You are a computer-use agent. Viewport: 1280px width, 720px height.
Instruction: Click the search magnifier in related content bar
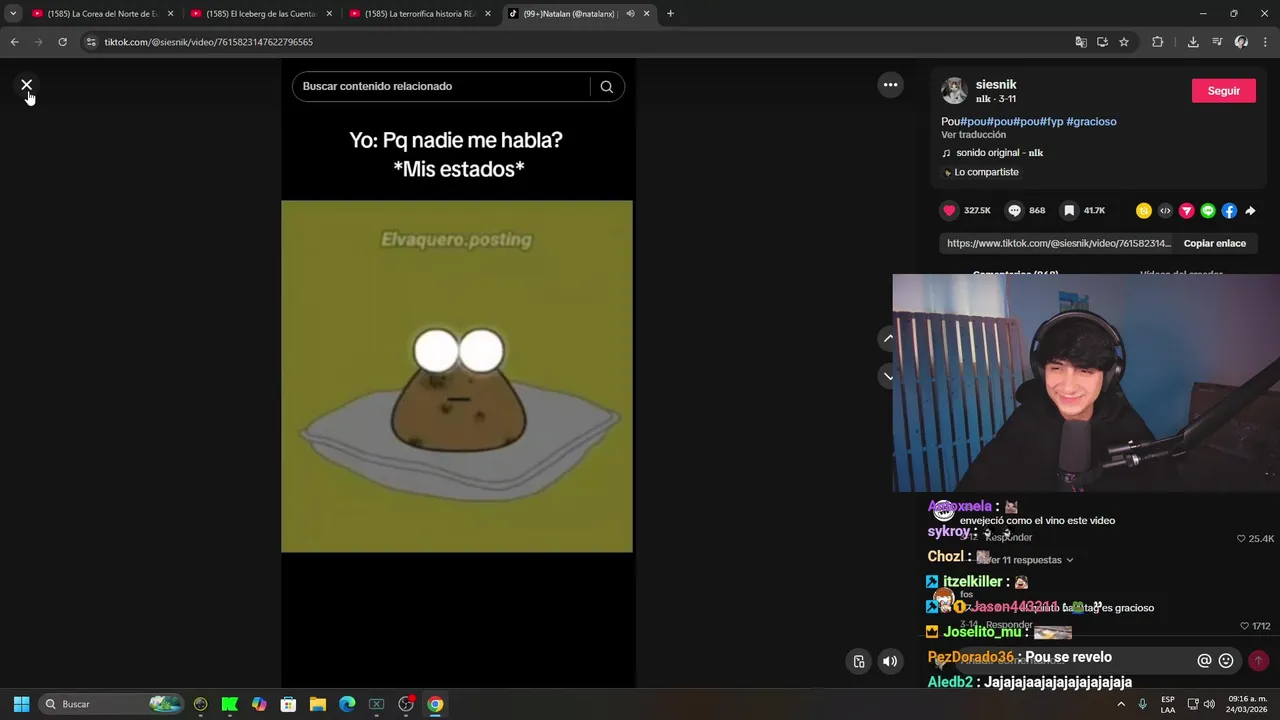click(606, 86)
